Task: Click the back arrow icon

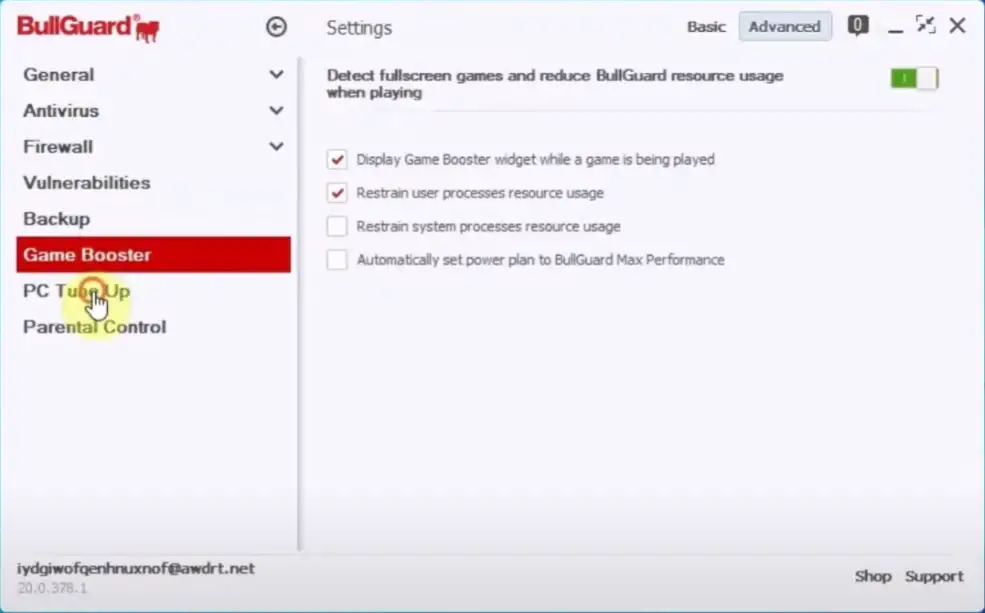Action: pos(276,27)
